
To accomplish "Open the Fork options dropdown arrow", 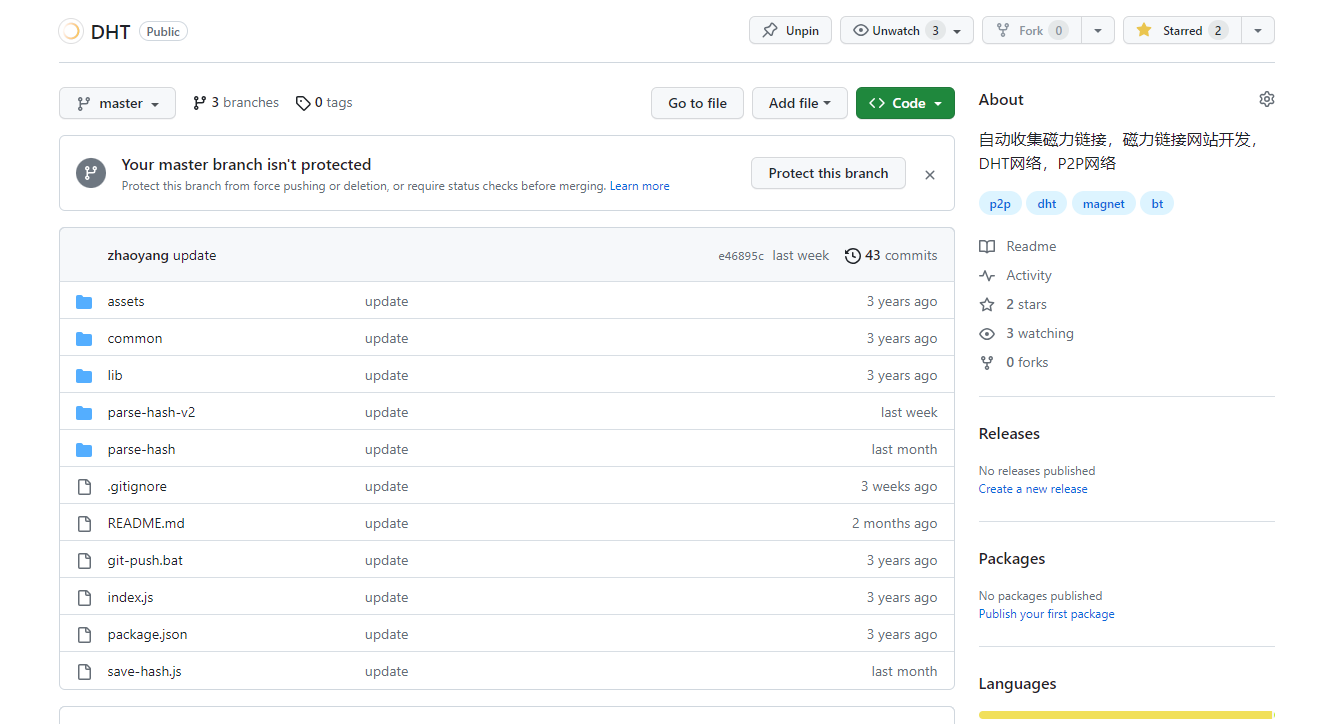I will tap(1098, 31).
